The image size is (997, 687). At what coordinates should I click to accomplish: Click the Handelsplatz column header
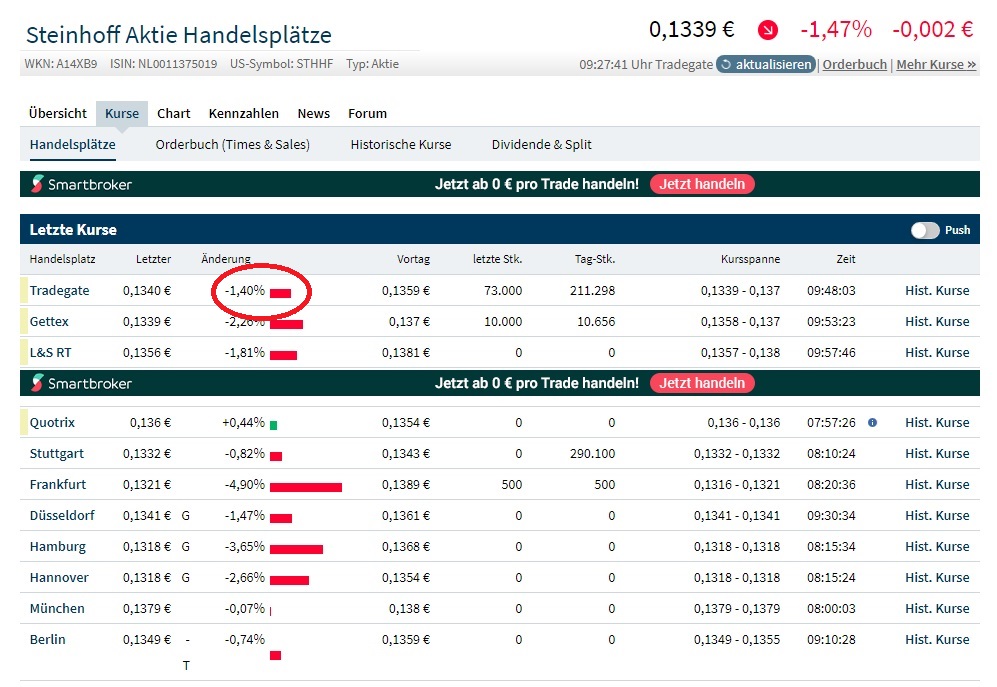(62, 259)
